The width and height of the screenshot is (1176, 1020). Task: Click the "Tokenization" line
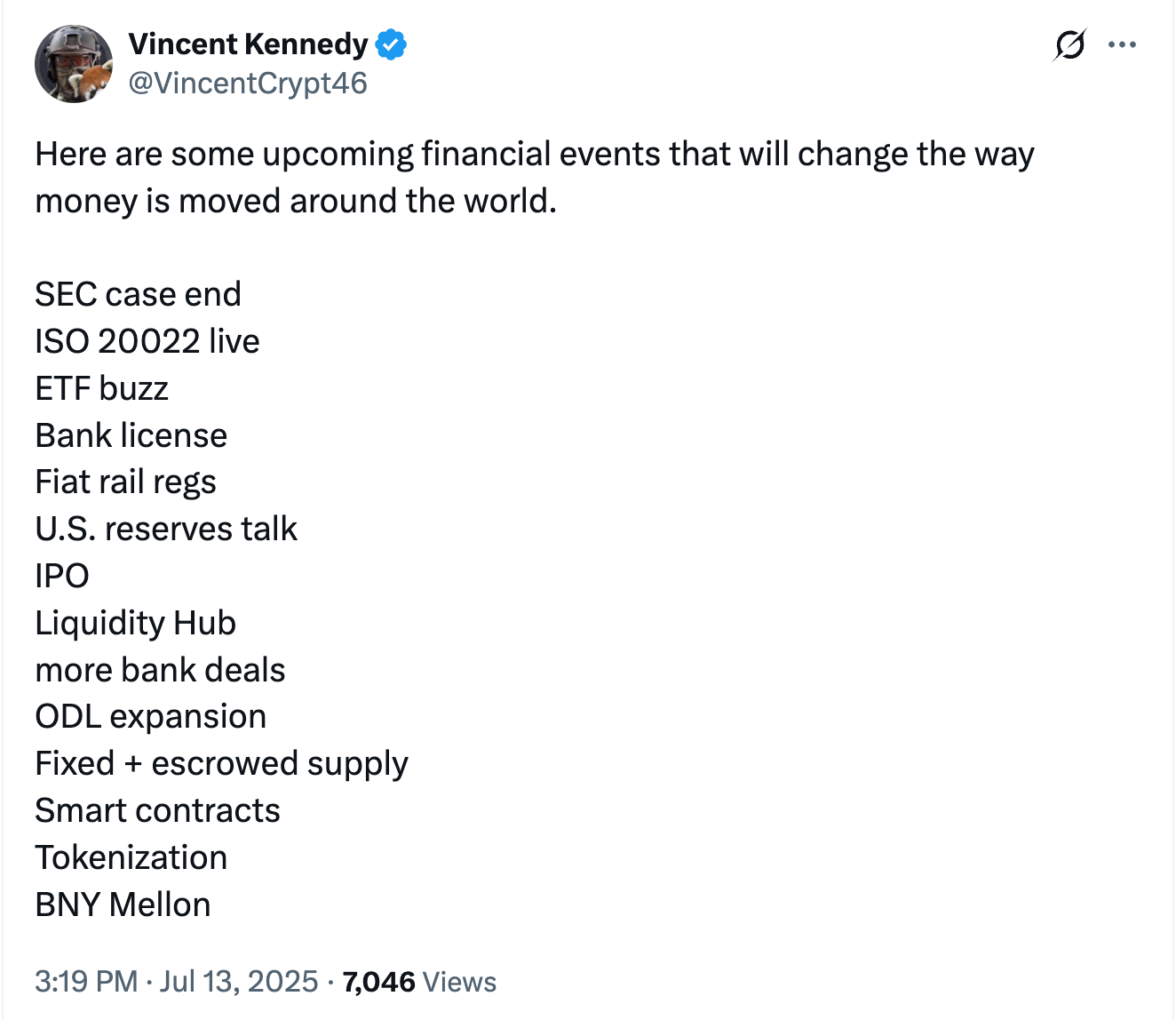coord(131,857)
